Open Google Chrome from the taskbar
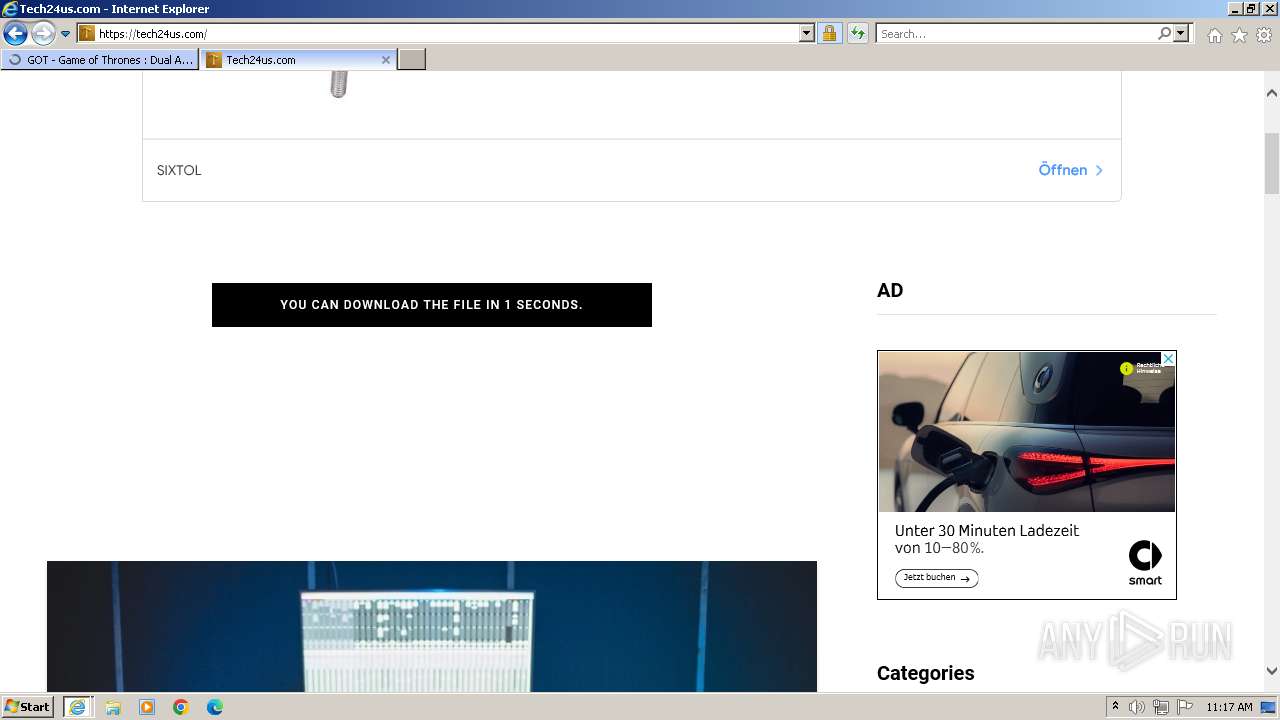 click(181, 707)
